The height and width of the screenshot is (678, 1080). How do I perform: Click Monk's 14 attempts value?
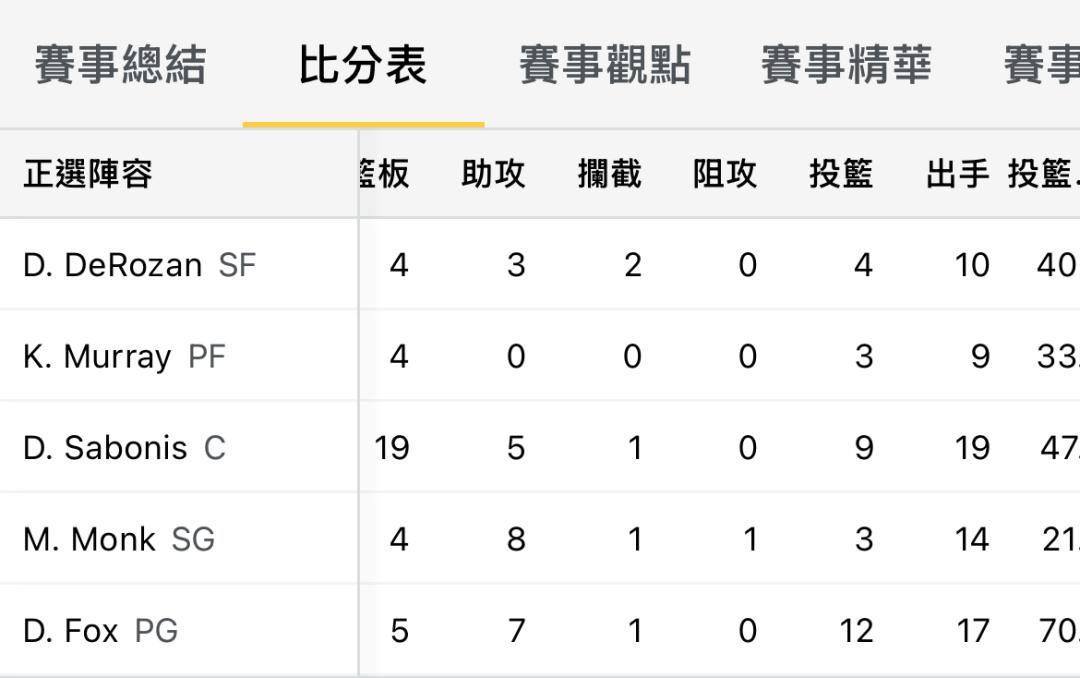(972, 540)
